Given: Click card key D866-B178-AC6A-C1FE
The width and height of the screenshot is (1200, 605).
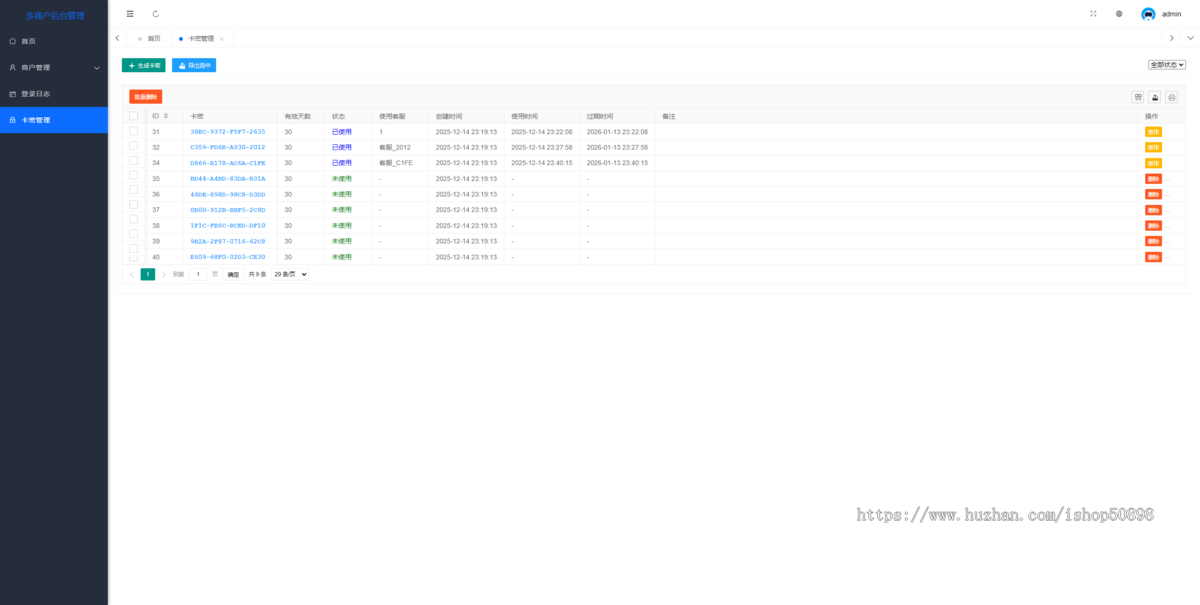Looking at the screenshot, I should coord(228,163).
